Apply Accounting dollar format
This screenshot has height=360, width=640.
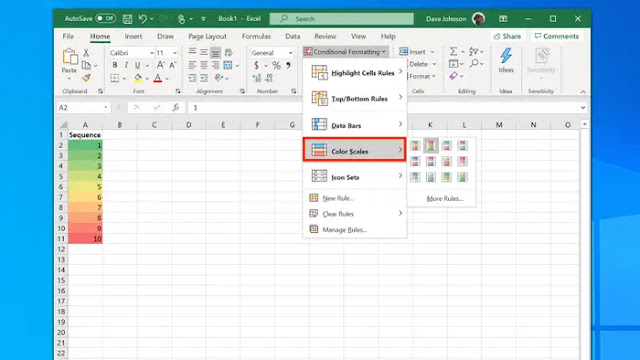coord(256,65)
